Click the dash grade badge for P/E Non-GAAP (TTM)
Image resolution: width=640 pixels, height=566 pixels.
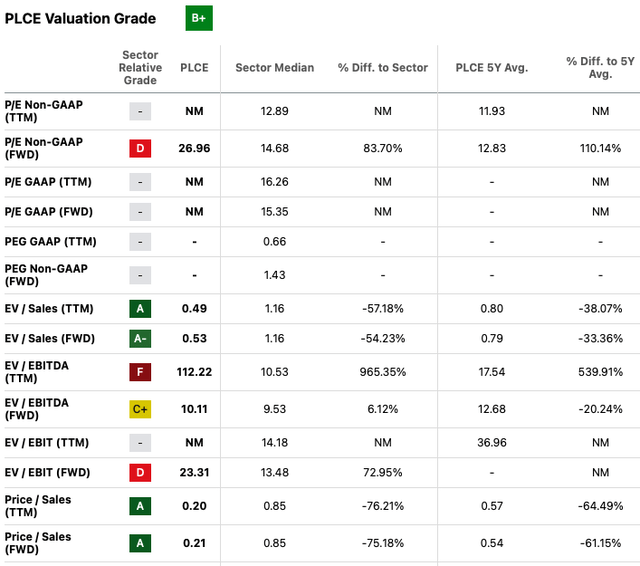[140, 111]
